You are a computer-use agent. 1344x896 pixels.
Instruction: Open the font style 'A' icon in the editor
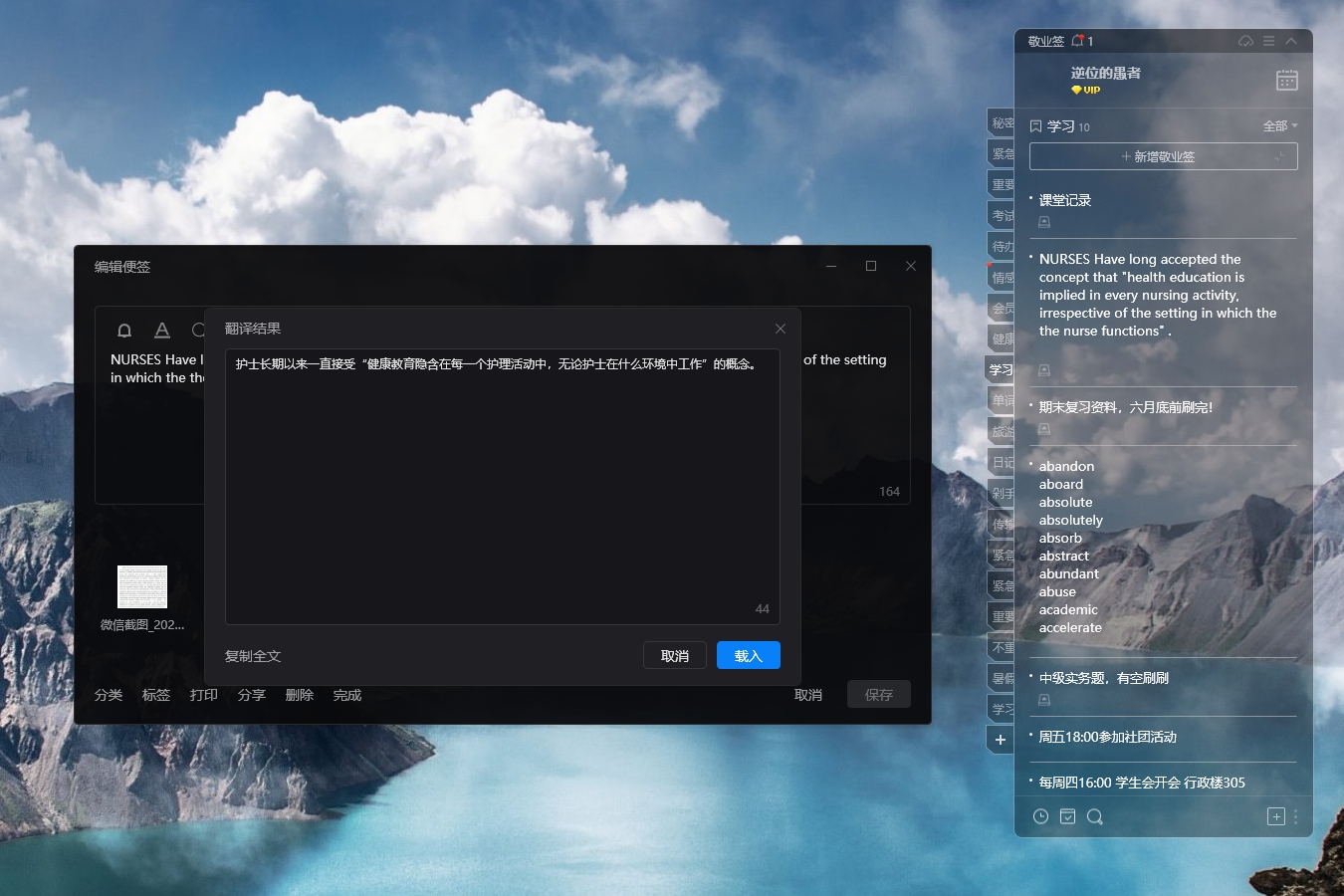pos(162,331)
